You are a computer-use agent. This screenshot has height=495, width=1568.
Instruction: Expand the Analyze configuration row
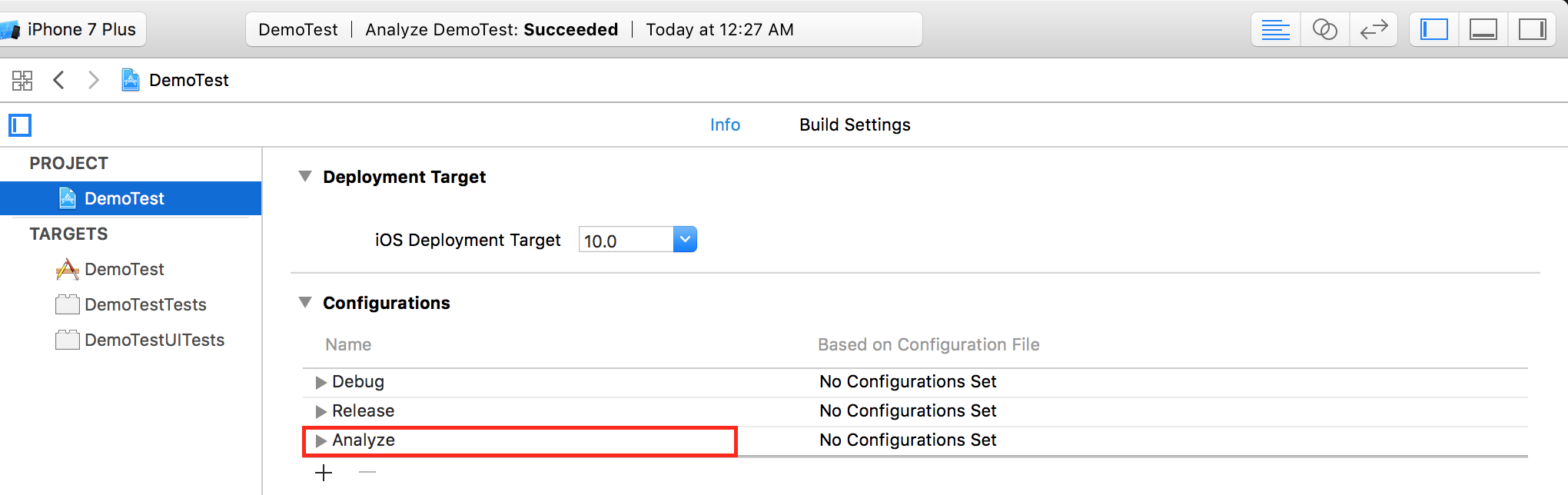(321, 440)
